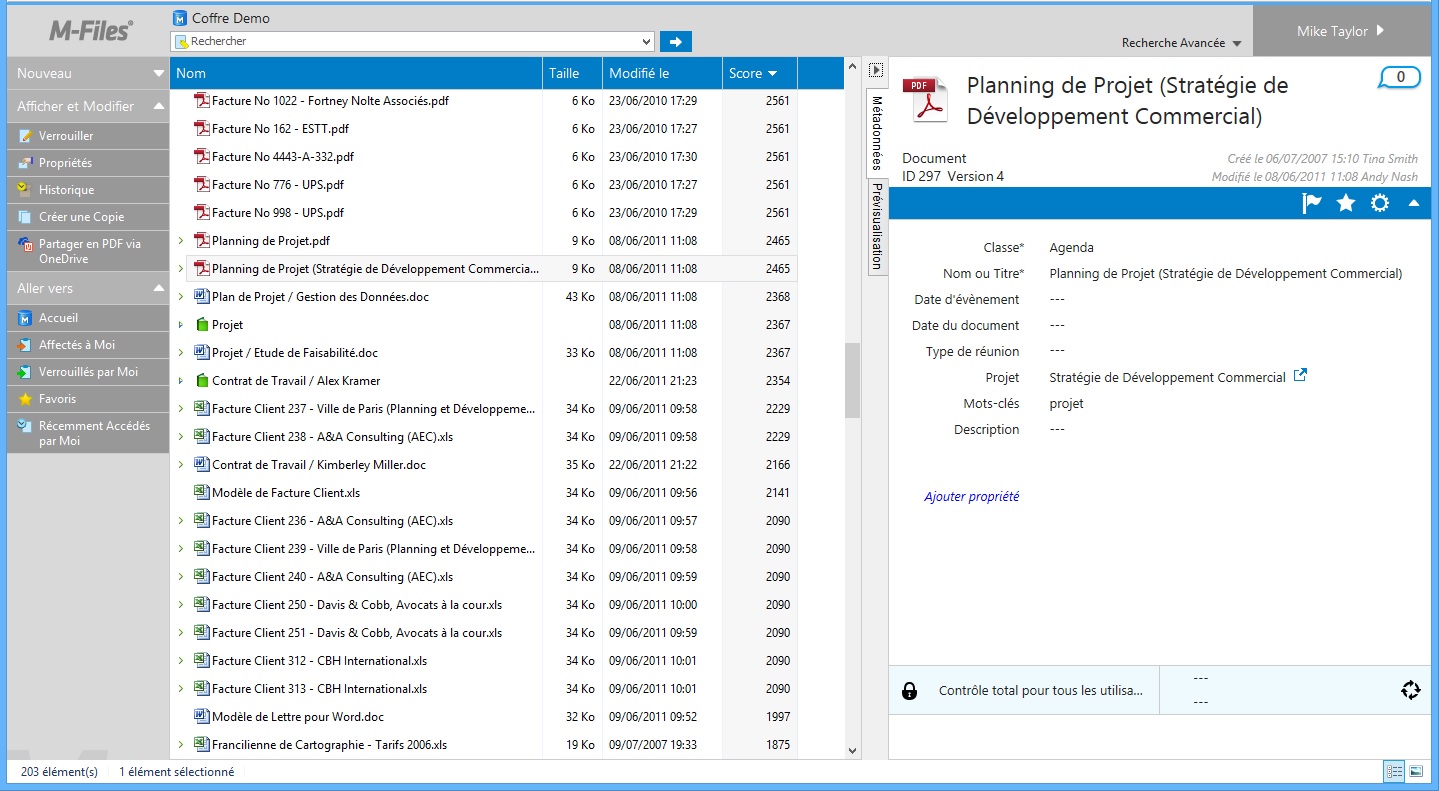Click the blue search arrow button
This screenshot has width=1439, height=791.
point(676,41)
